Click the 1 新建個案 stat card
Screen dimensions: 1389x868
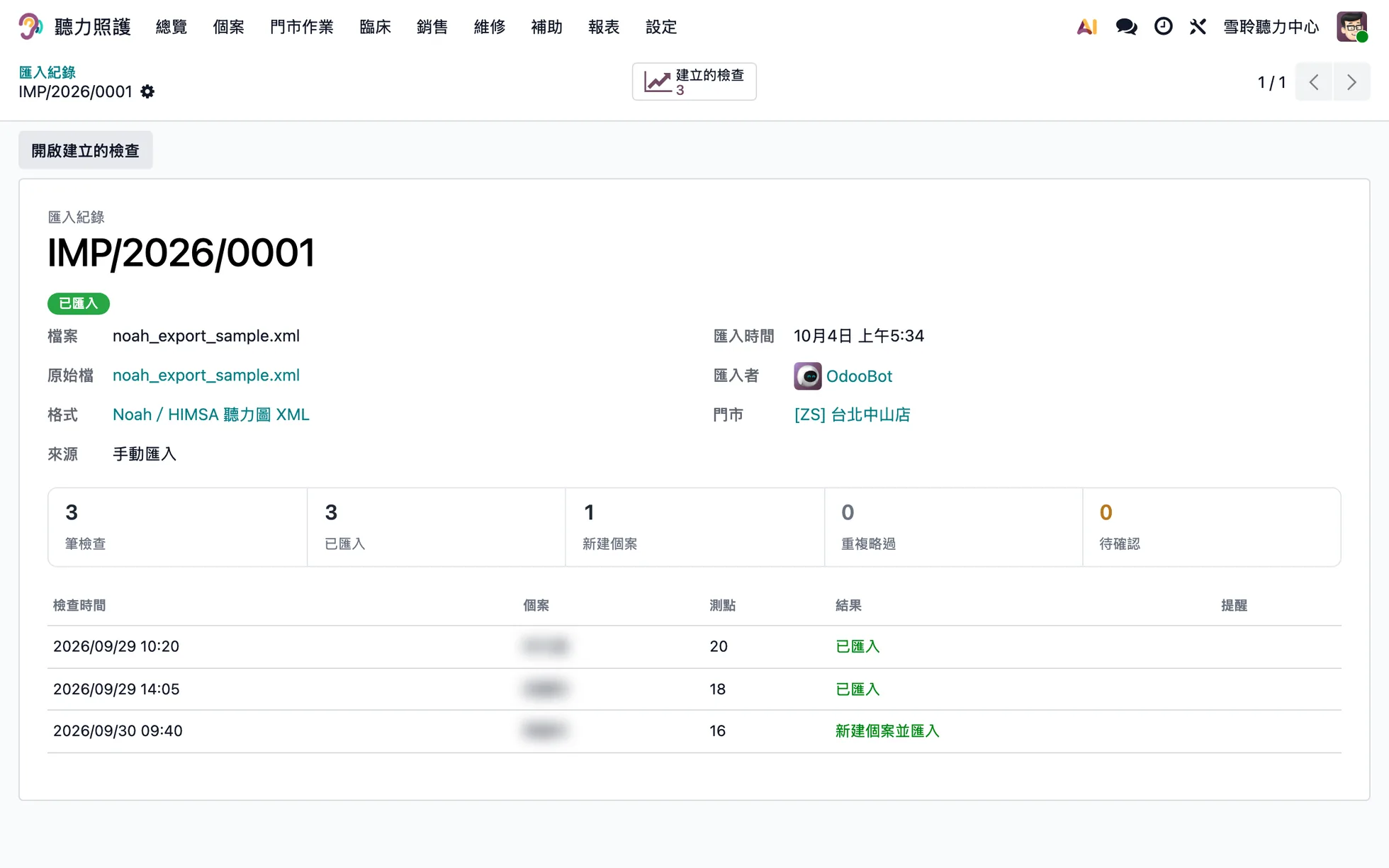pyautogui.click(x=694, y=527)
